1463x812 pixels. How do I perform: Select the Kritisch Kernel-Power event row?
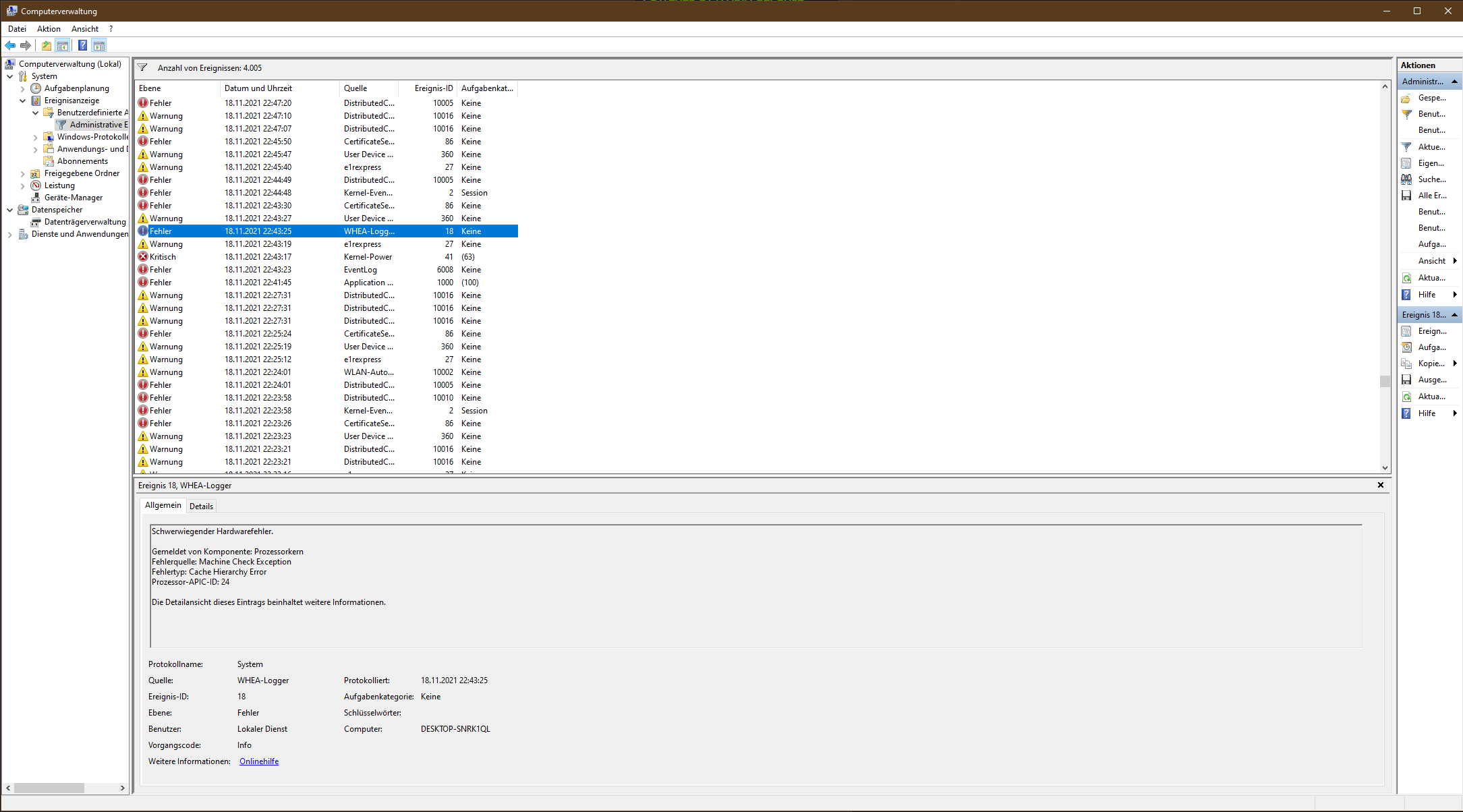click(x=270, y=257)
